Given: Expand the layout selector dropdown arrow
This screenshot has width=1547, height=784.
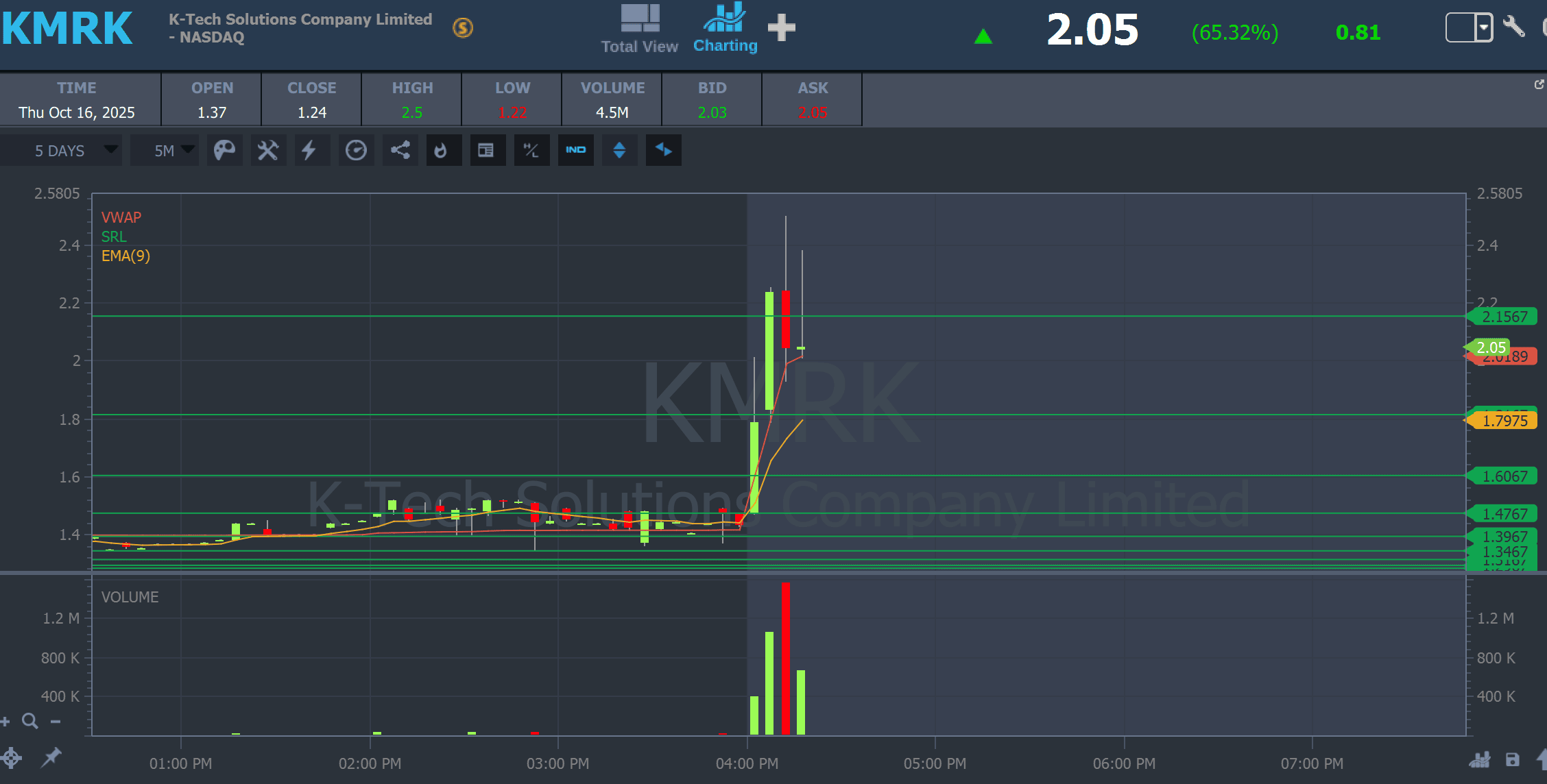Looking at the screenshot, I should 1483,27.
